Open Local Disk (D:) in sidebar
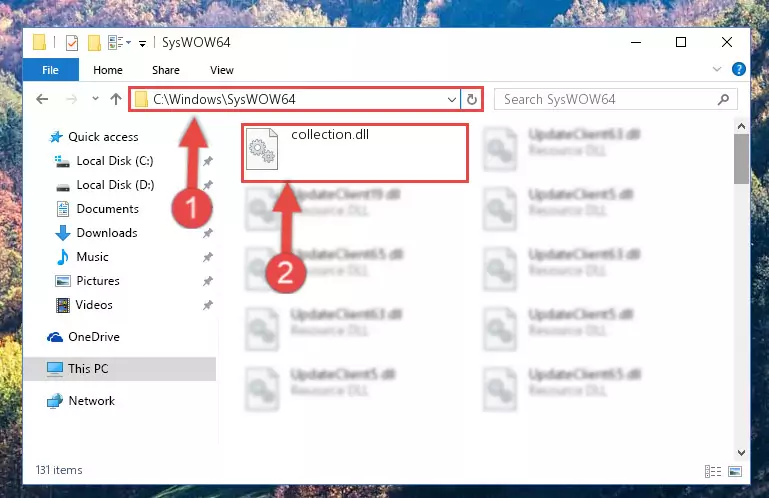The width and height of the screenshot is (769, 498). (x=115, y=185)
